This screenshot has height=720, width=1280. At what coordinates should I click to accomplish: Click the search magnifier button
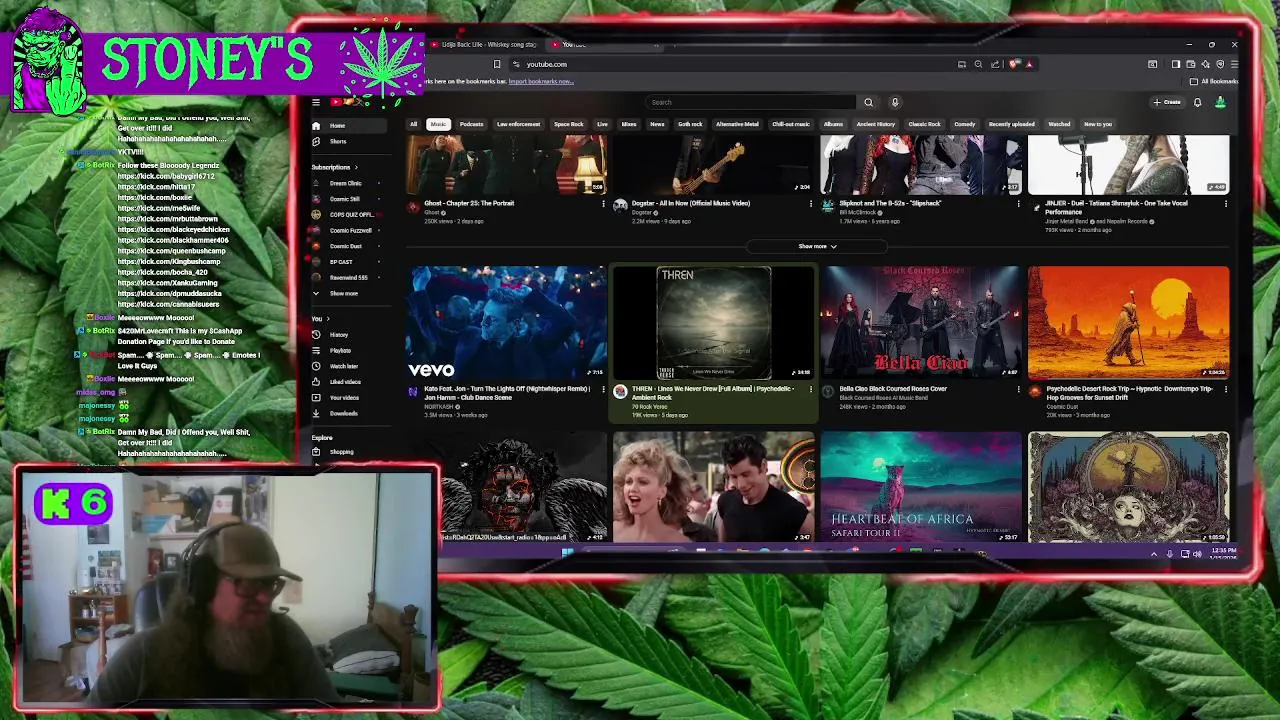point(868,102)
